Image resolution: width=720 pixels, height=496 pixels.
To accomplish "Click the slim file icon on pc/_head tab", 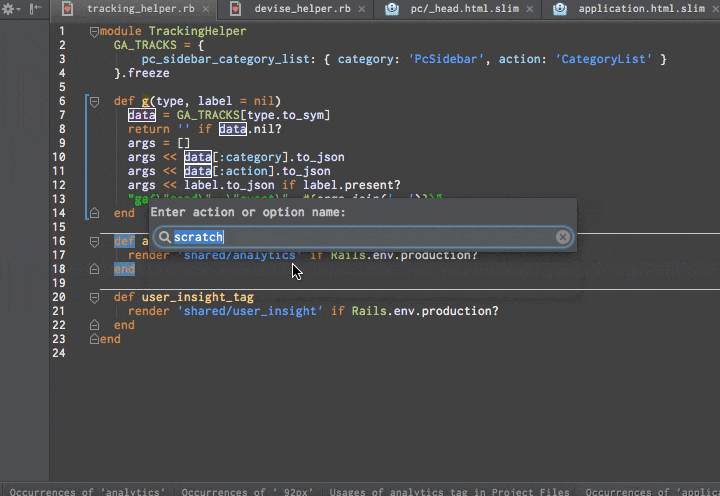I will (x=392, y=9).
